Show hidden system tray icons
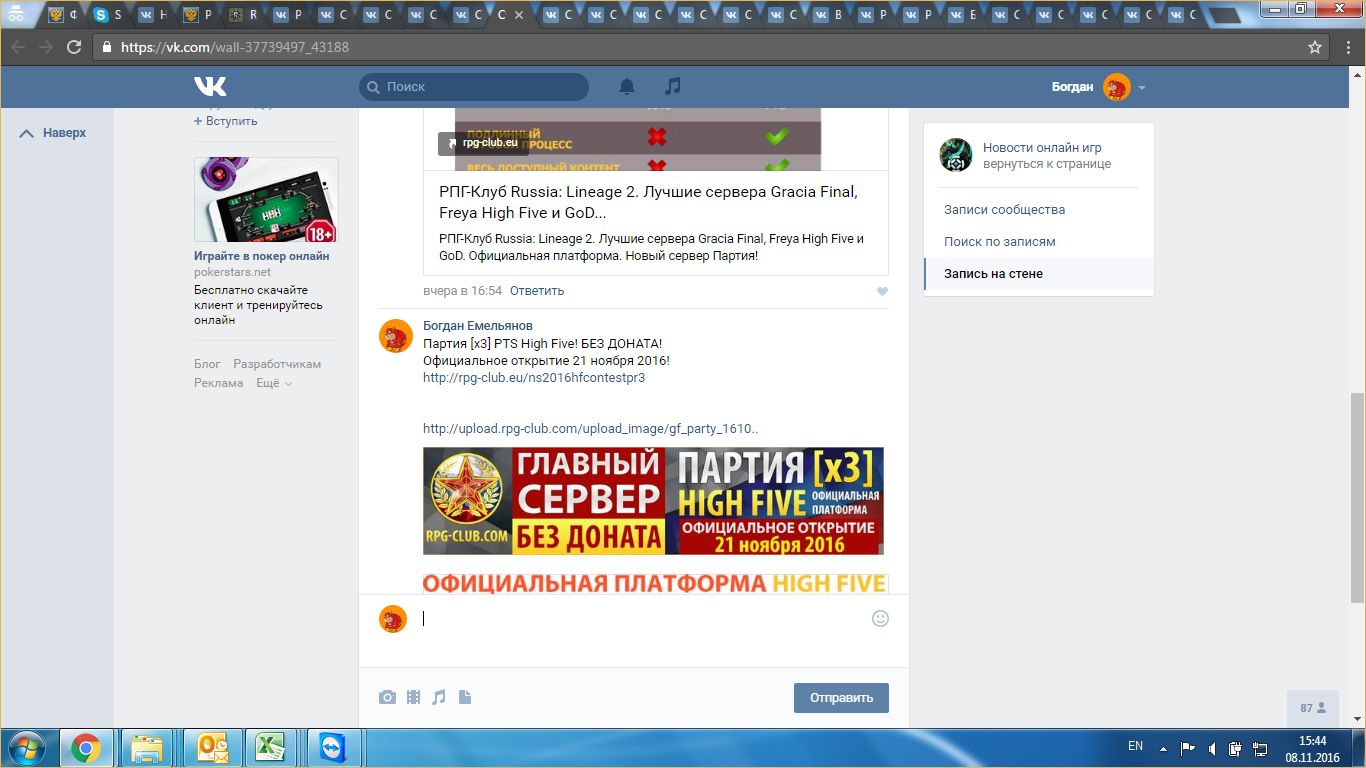This screenshot has width=1366, height=768. (x=1162, y=747)
